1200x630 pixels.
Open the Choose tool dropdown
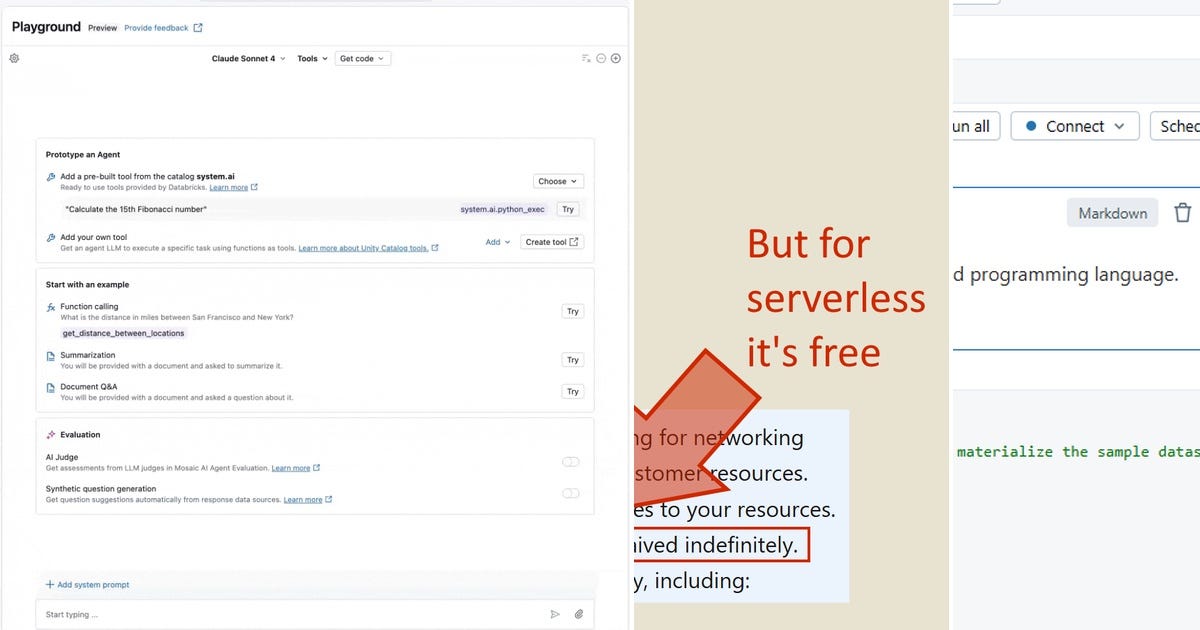[x=557, y=181]
